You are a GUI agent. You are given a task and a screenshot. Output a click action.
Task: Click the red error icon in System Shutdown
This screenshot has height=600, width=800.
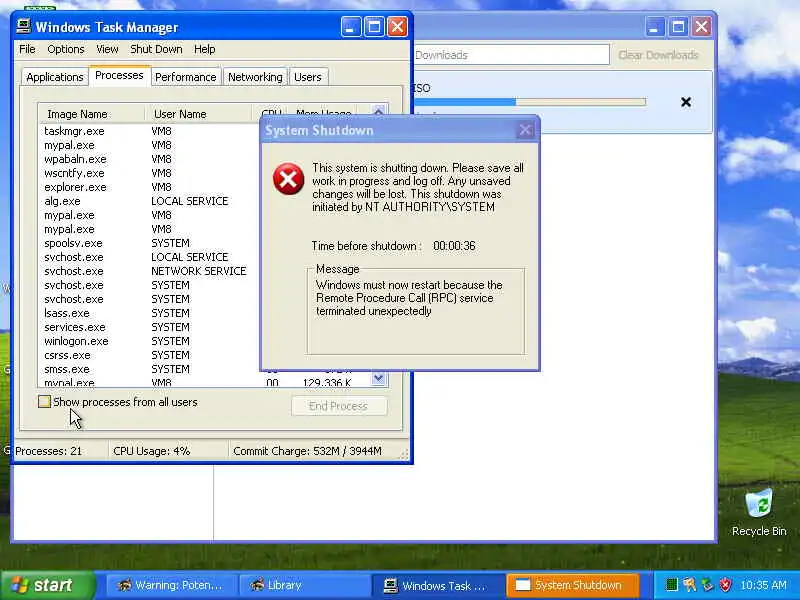pyautogui.click(x=288, y=179)
